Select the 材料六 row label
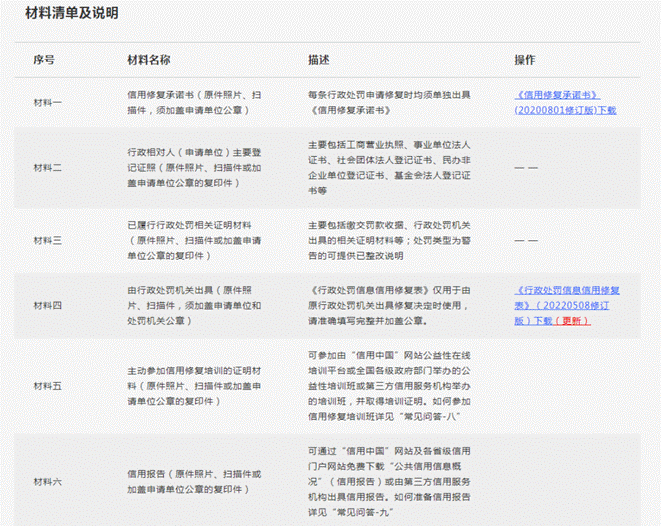The height and width of the screenshot is (526, 661). (x=47, y=479)
